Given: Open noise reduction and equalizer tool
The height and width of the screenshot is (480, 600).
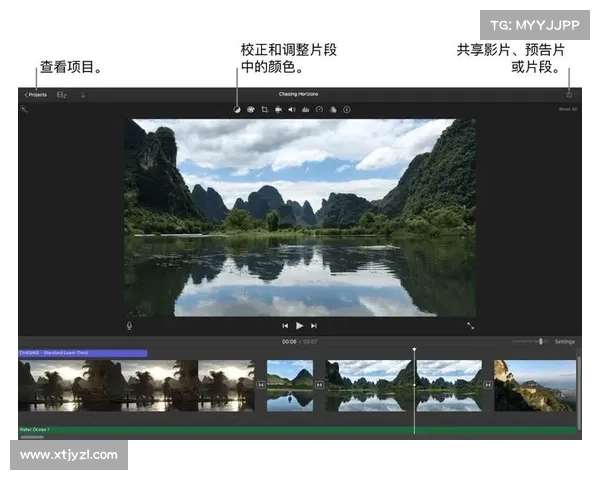Looking at the screenshot, I should (305, 110).
